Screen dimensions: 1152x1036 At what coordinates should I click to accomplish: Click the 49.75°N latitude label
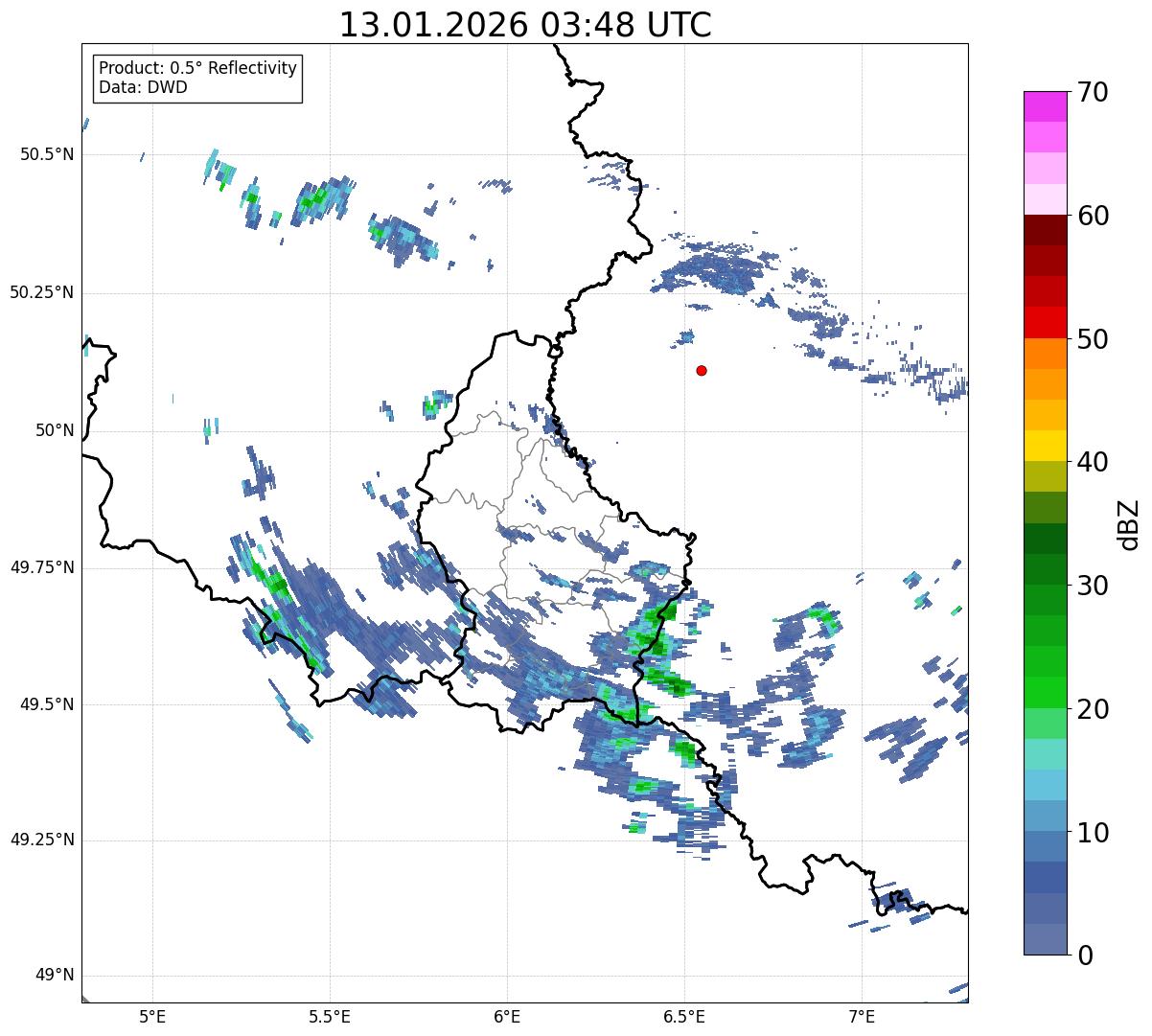pos(42,567)
